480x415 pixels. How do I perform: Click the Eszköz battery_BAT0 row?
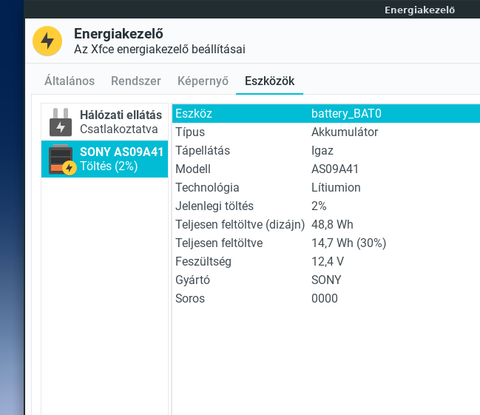point(326,114)
